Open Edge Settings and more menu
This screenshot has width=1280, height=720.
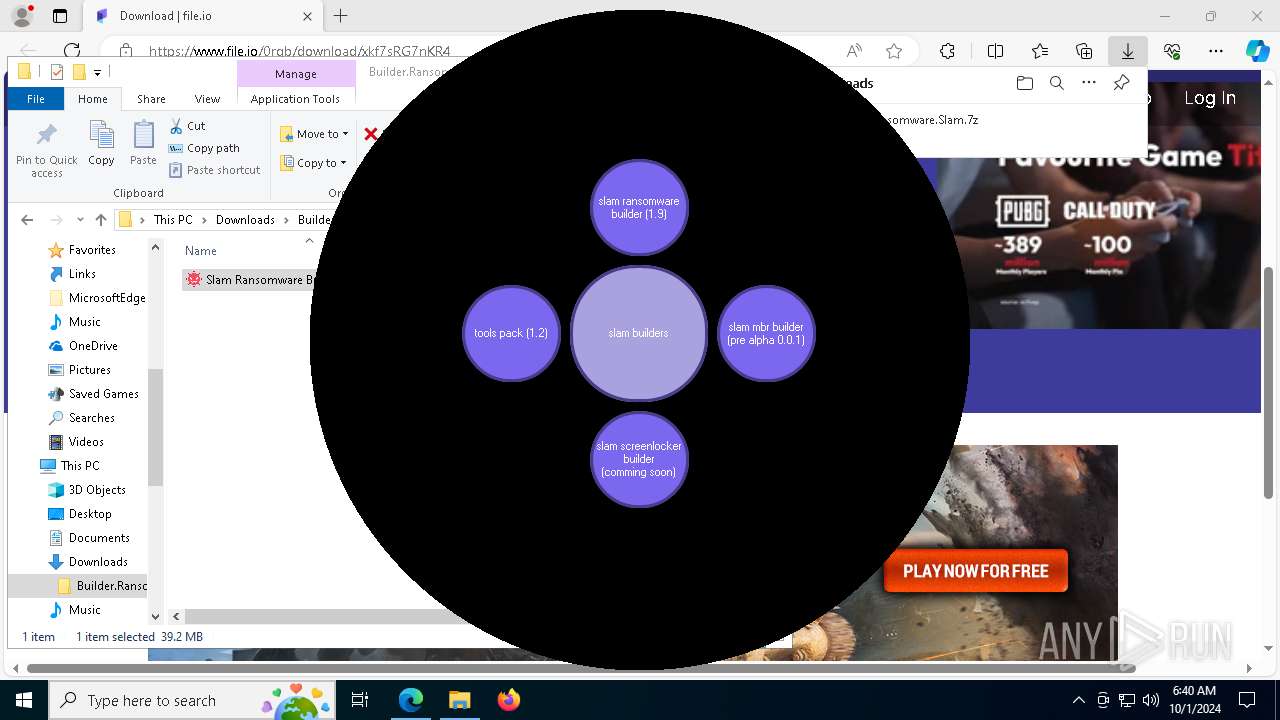[x=1216, y=51]
